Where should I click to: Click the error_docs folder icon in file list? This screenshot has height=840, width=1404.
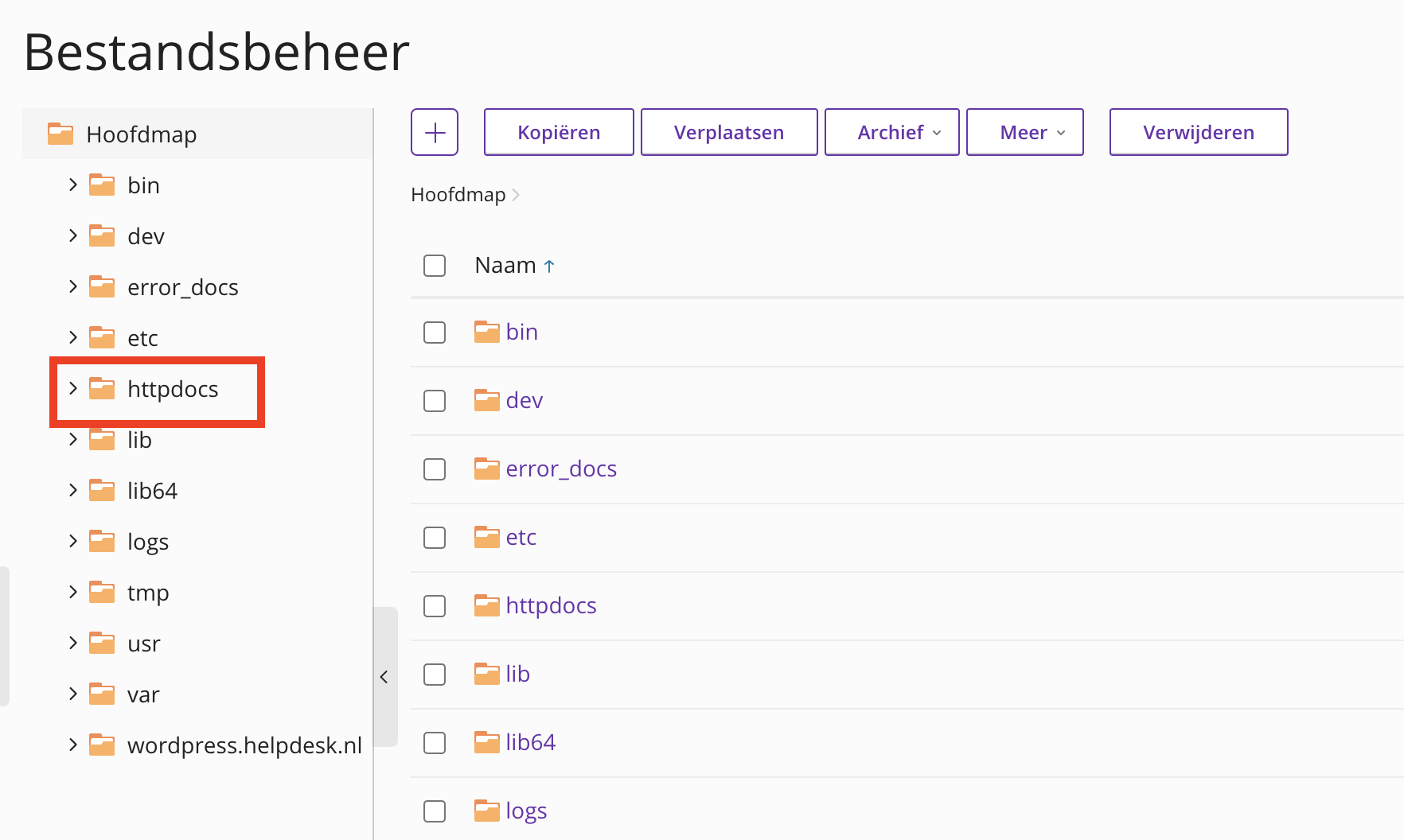486,469
